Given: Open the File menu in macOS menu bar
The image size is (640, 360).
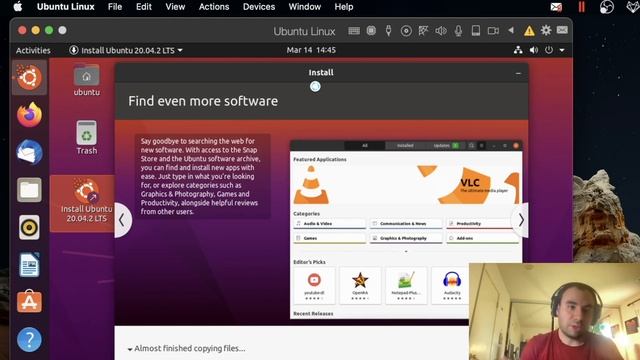Looking at the screenshot, I should 115,7.
